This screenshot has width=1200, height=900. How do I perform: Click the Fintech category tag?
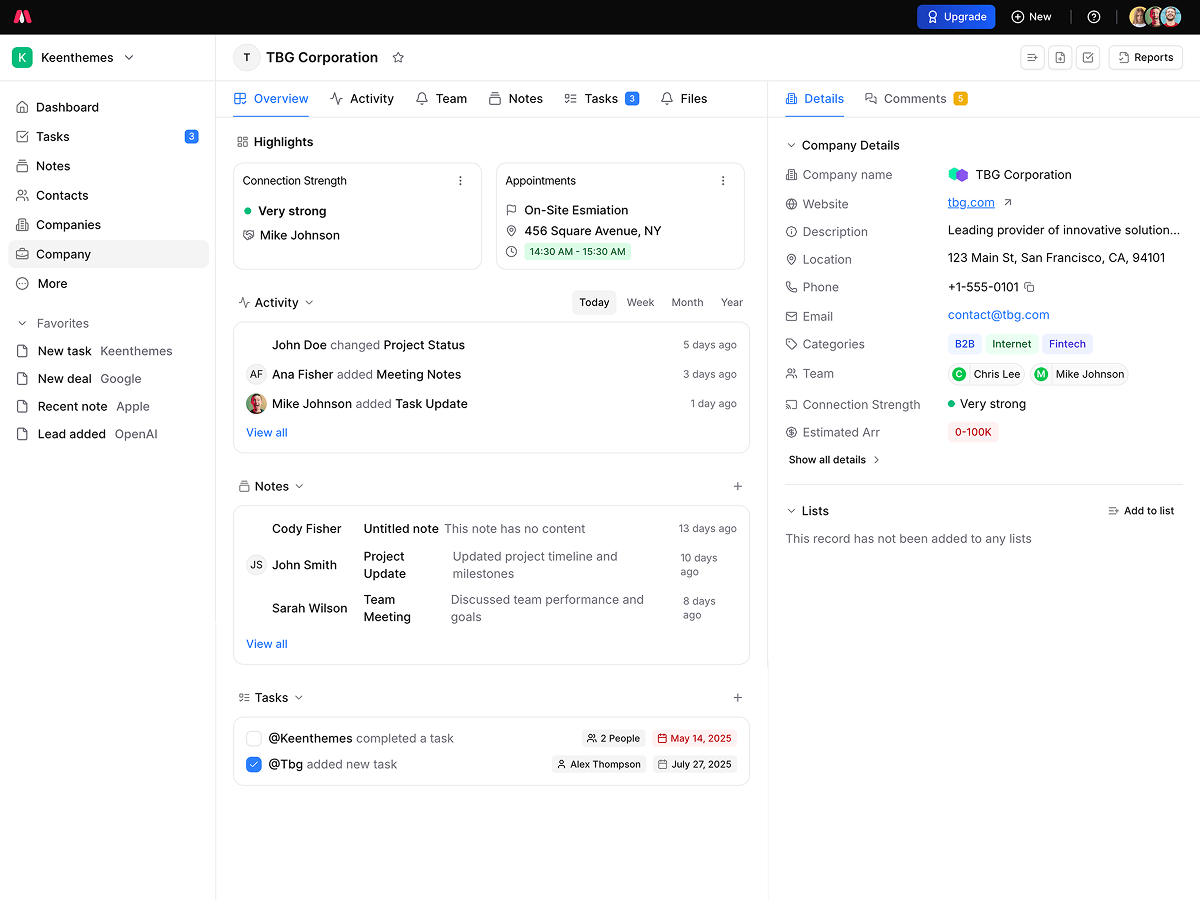(x=1067, y=344)
